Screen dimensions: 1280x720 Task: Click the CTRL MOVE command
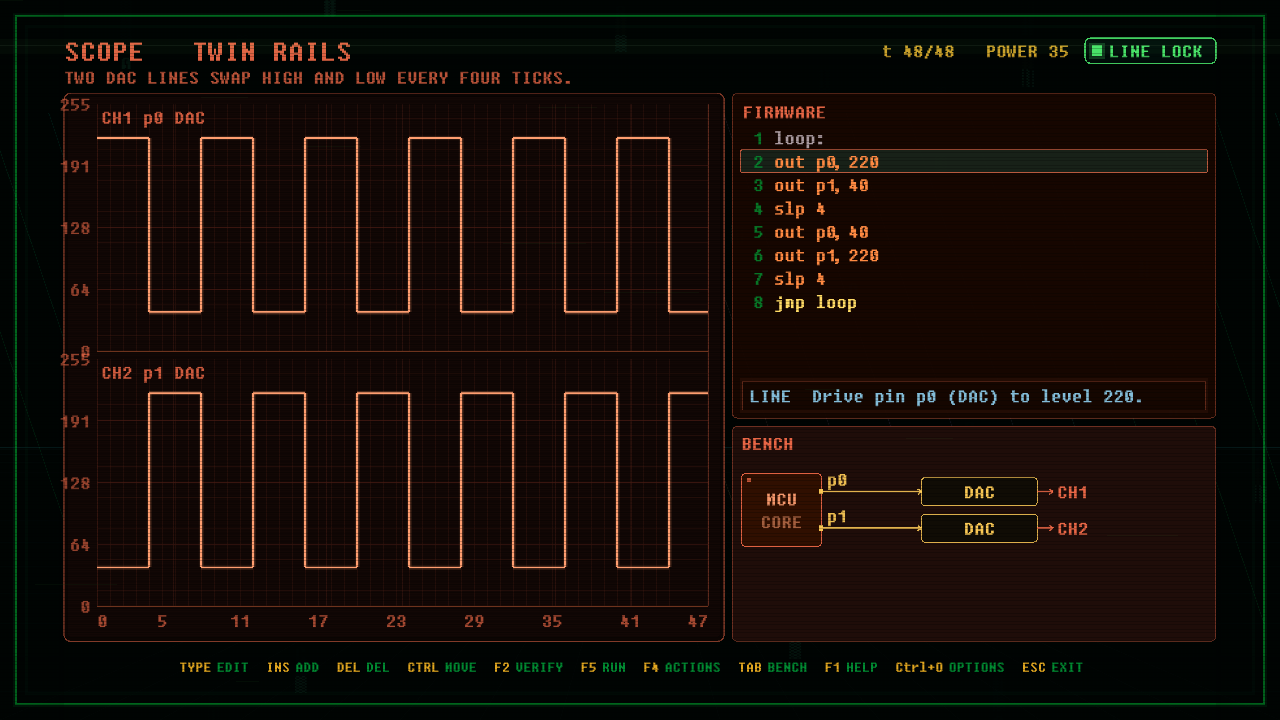(x=442, y=667)
